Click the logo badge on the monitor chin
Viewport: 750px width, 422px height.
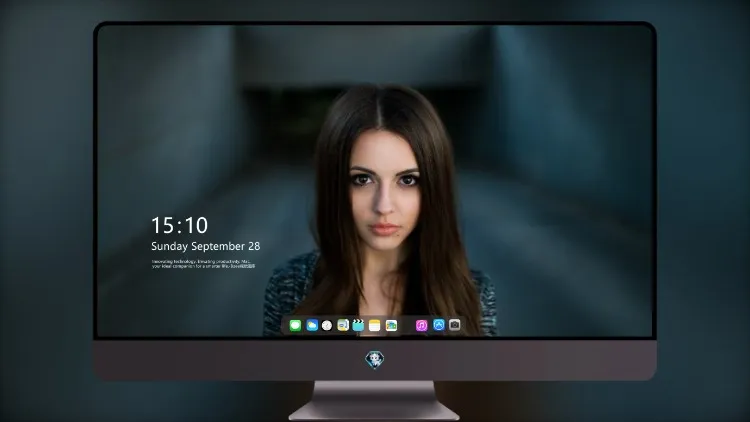coord(375,360)
